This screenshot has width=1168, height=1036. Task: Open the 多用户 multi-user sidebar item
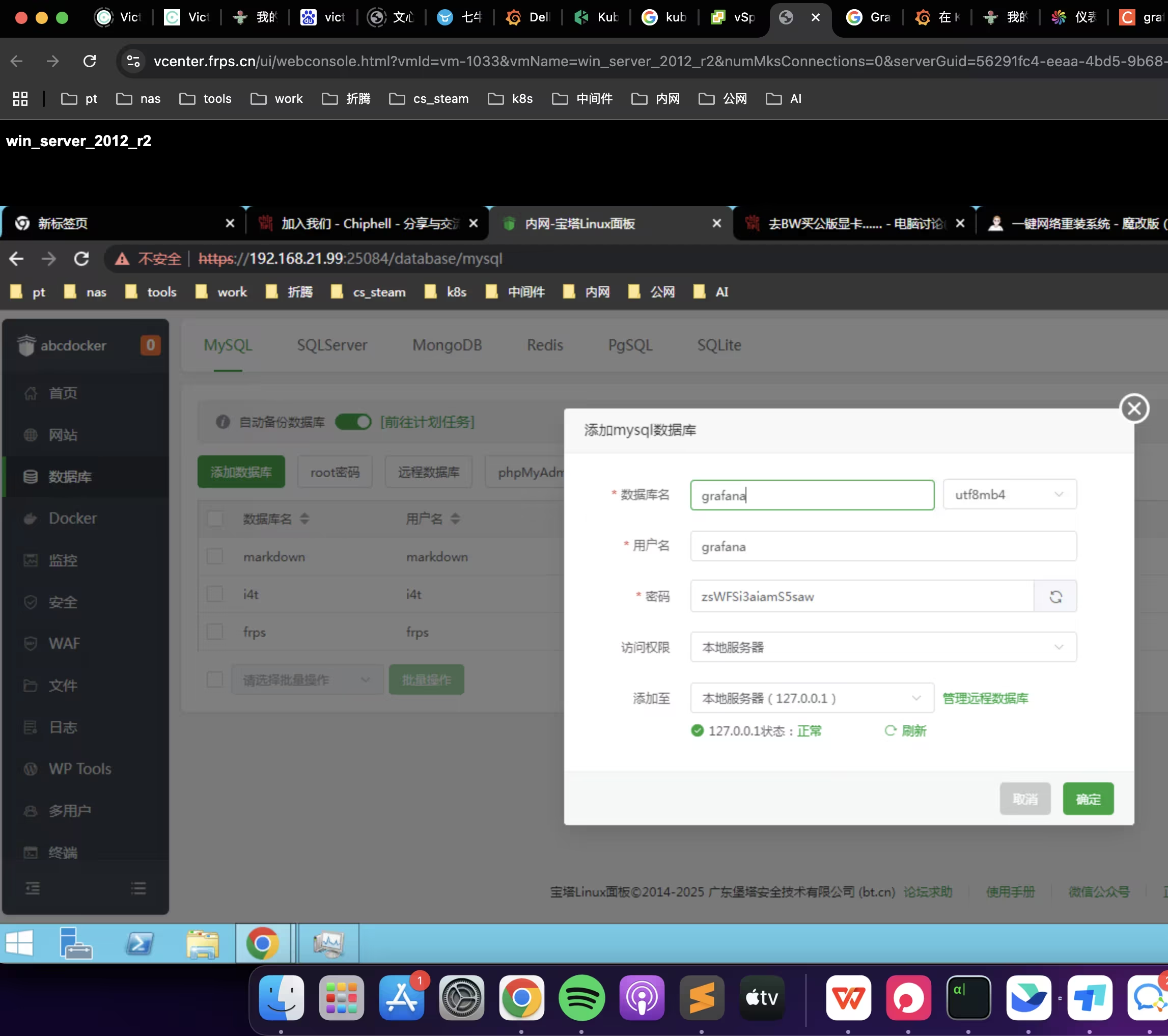(86, 811)
